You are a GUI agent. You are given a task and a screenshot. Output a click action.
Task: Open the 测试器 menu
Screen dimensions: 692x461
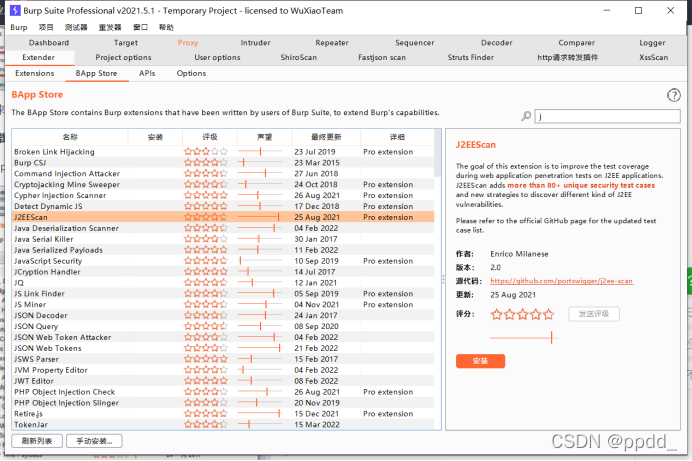click(x=76, y=27)
